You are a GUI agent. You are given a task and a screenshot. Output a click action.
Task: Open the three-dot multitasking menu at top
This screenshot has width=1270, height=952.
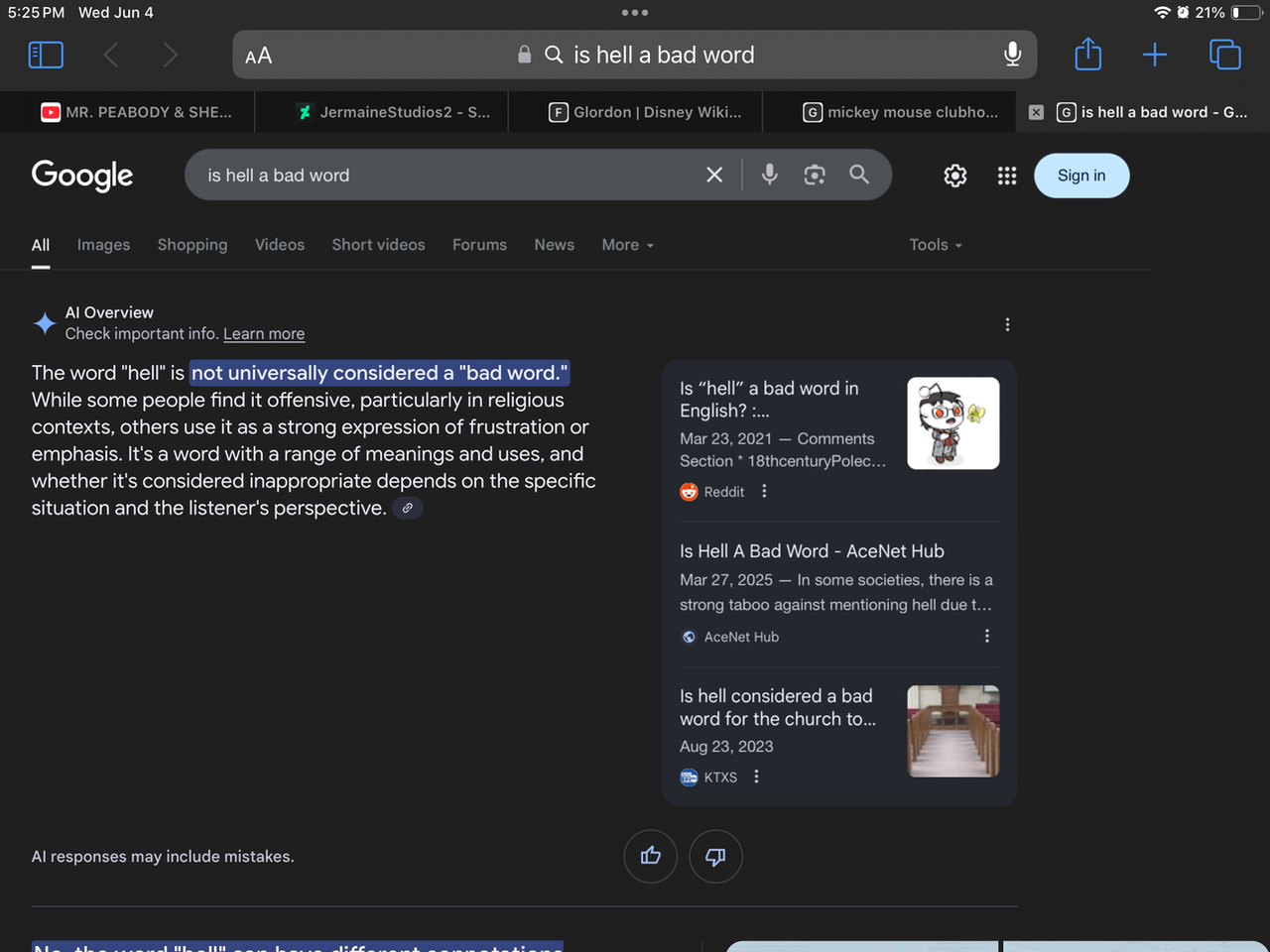[635, 13]
